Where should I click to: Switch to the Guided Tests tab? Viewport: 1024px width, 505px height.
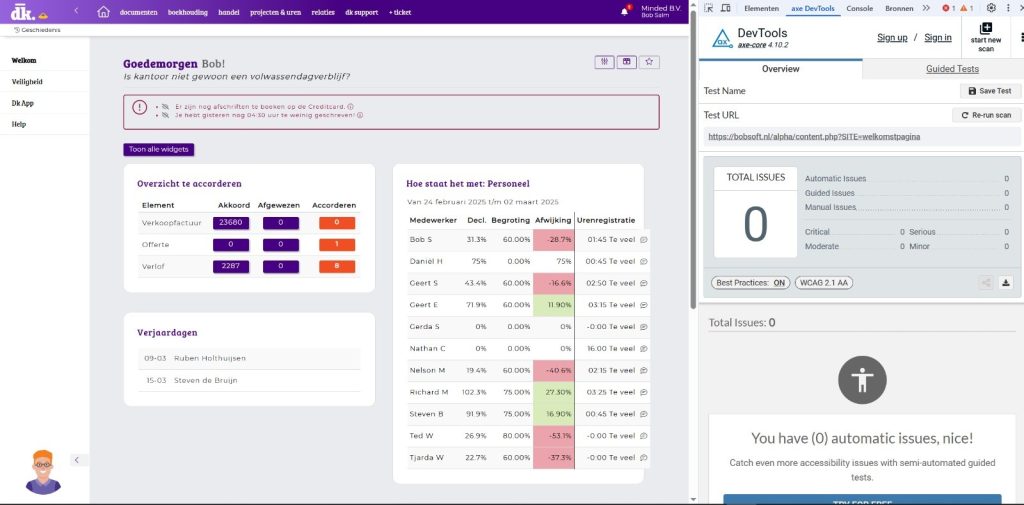pyautogui.click(x=952, y=69)
